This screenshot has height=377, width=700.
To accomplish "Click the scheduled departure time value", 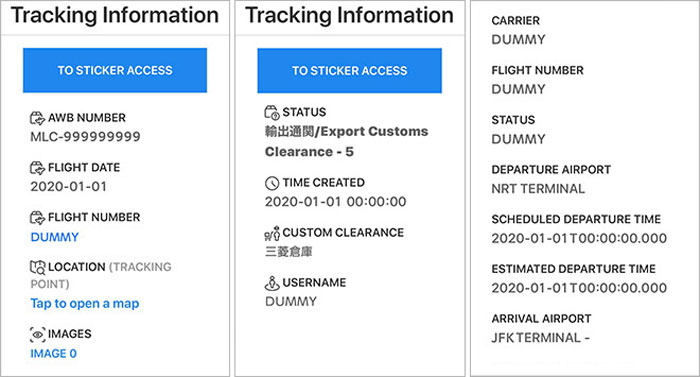I will coord(579,239).
